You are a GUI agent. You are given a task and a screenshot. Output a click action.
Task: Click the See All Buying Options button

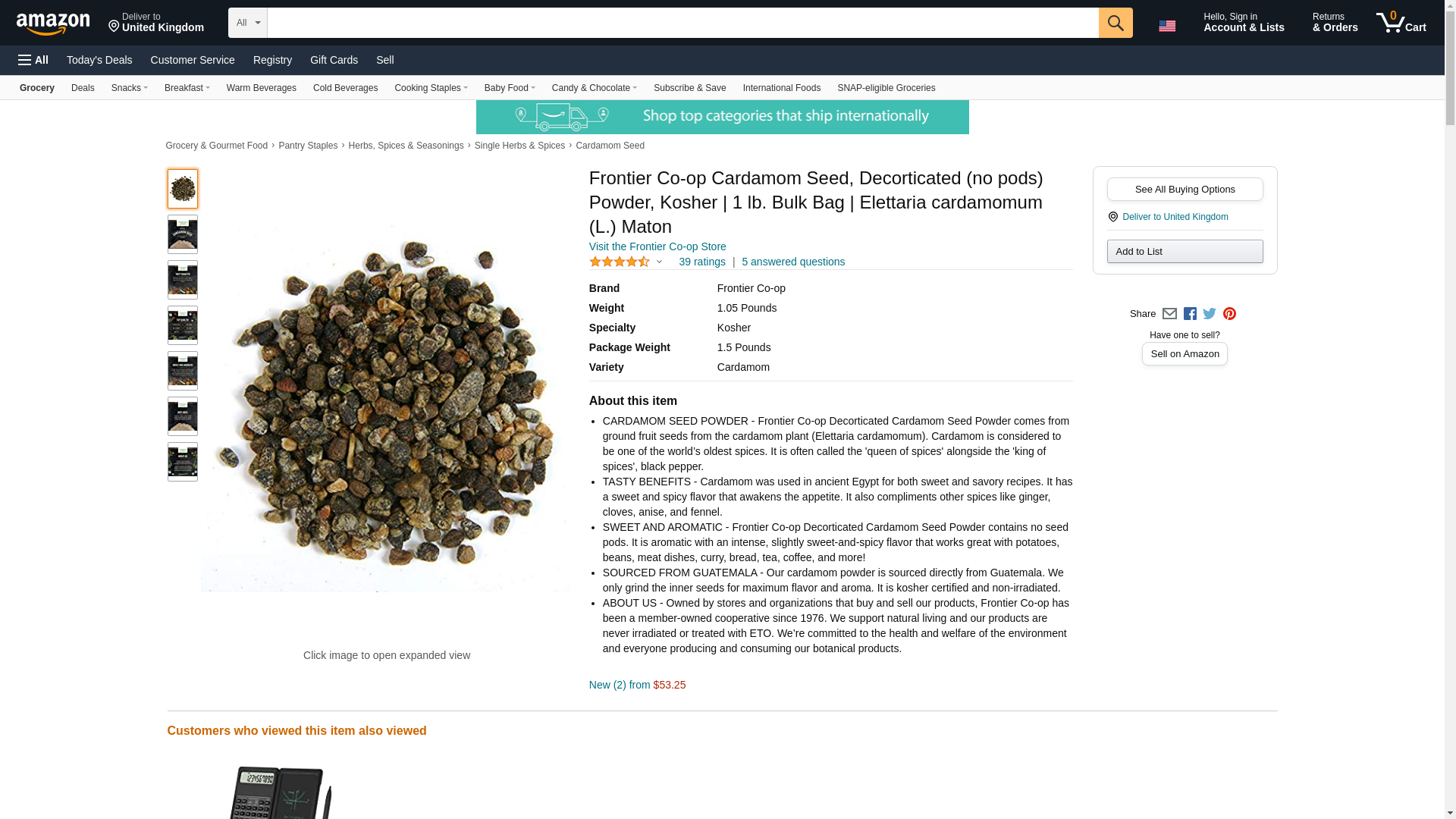[1185, 190]
